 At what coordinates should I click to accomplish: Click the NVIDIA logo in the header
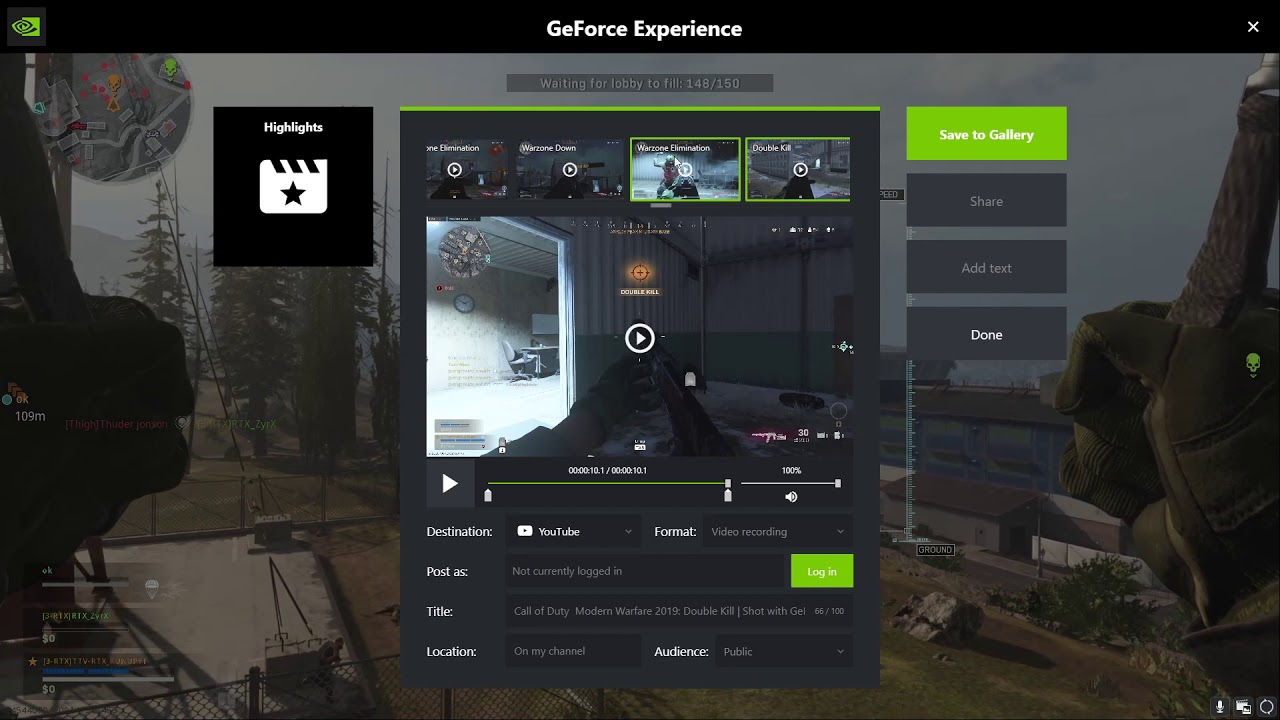(25, 27)
